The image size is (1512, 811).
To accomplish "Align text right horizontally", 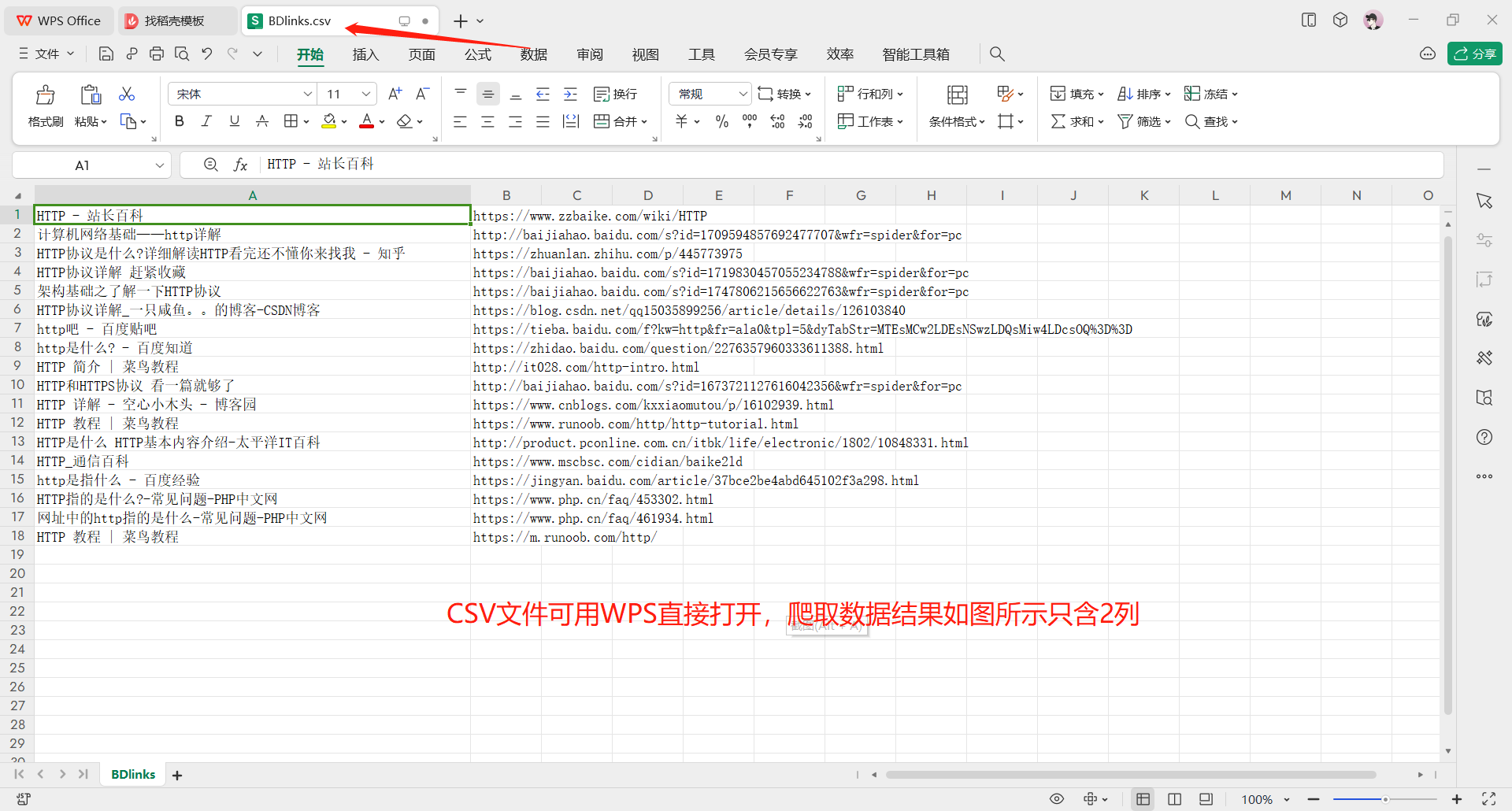I will (516, 121).
